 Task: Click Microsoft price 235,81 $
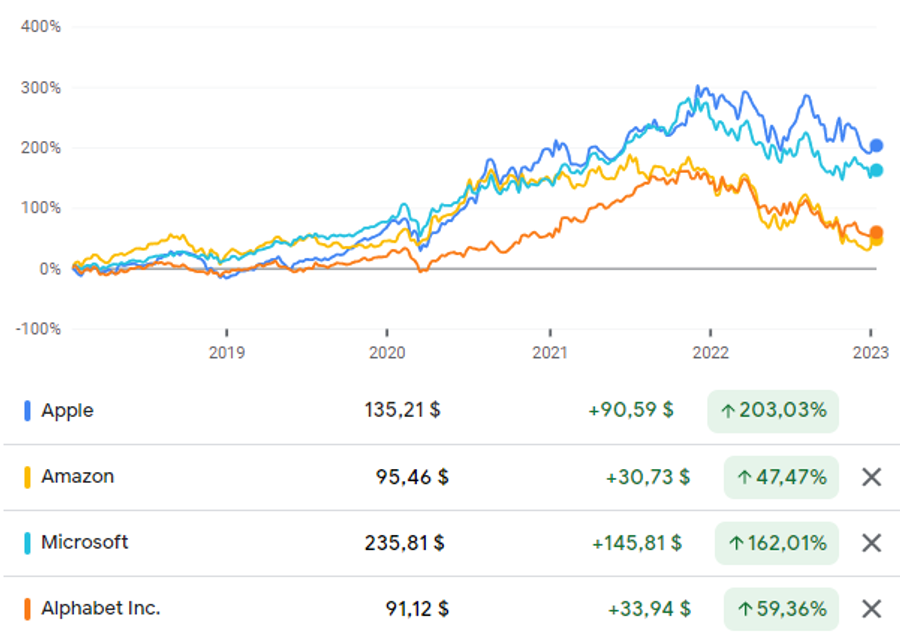[405, 543]
